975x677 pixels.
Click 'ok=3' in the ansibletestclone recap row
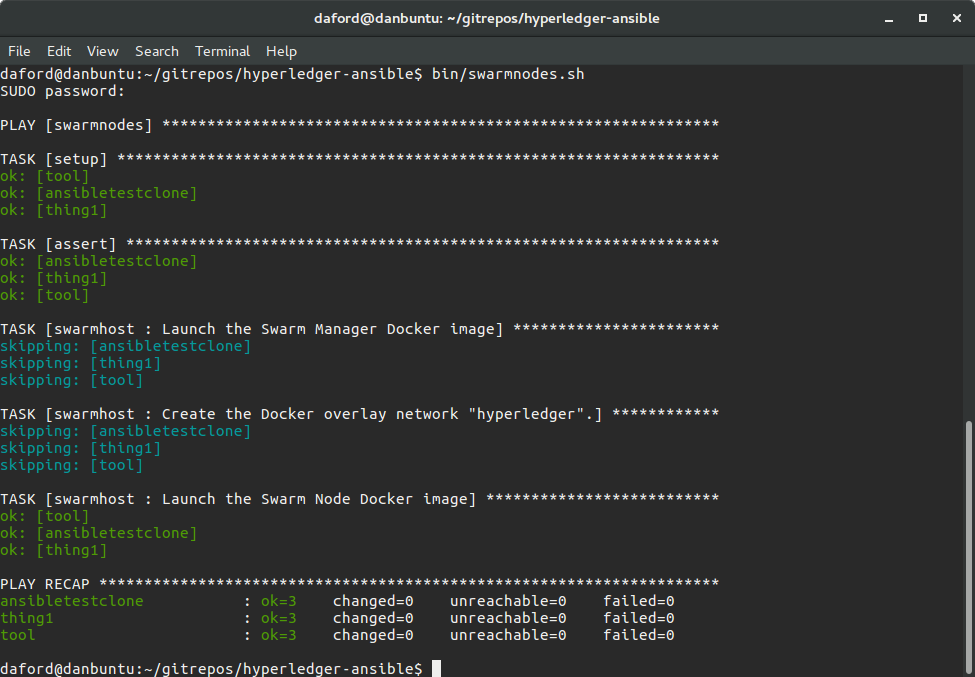coord(279,601)
